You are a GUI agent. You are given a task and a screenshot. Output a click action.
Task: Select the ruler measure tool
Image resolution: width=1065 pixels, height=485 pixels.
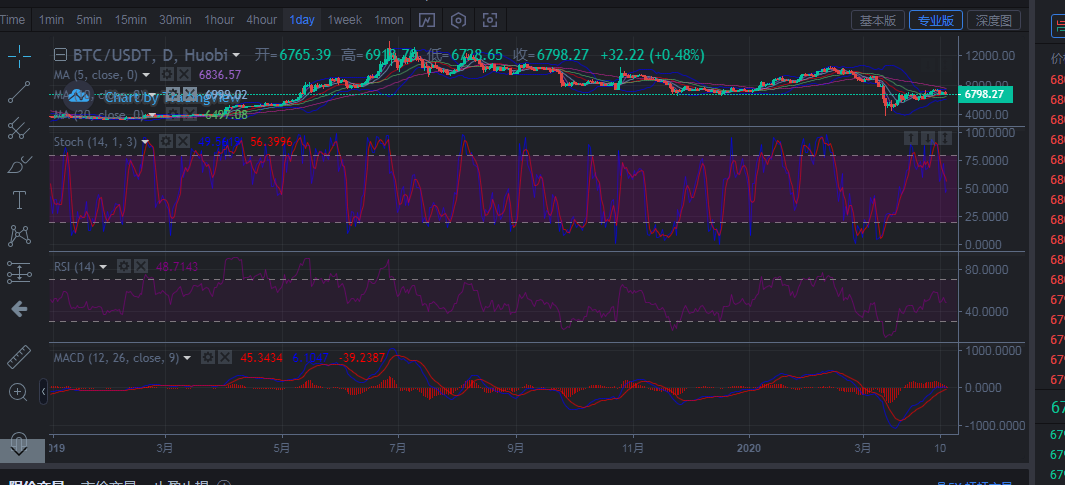point(19,356)
